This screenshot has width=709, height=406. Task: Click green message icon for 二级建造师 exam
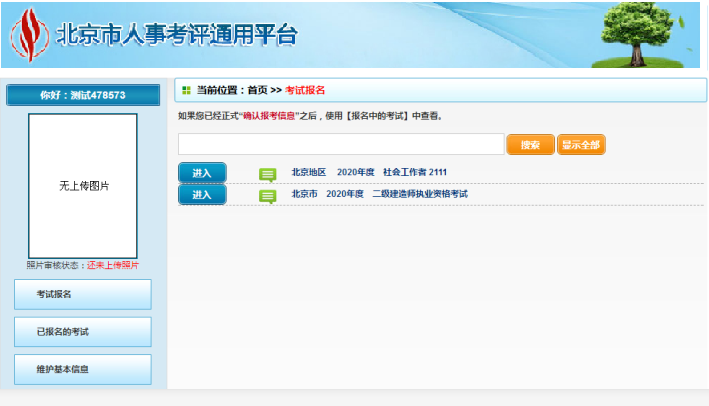[267, 195]
